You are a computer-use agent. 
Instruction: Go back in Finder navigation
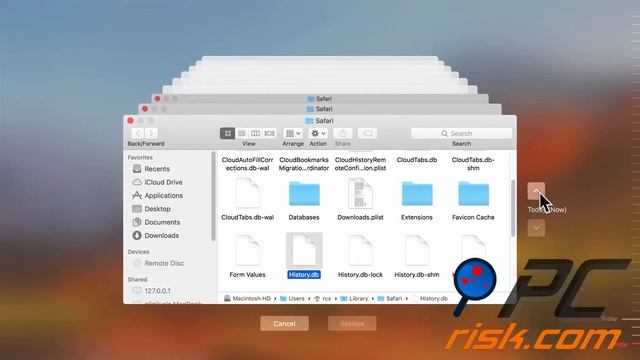pos(138,133)
